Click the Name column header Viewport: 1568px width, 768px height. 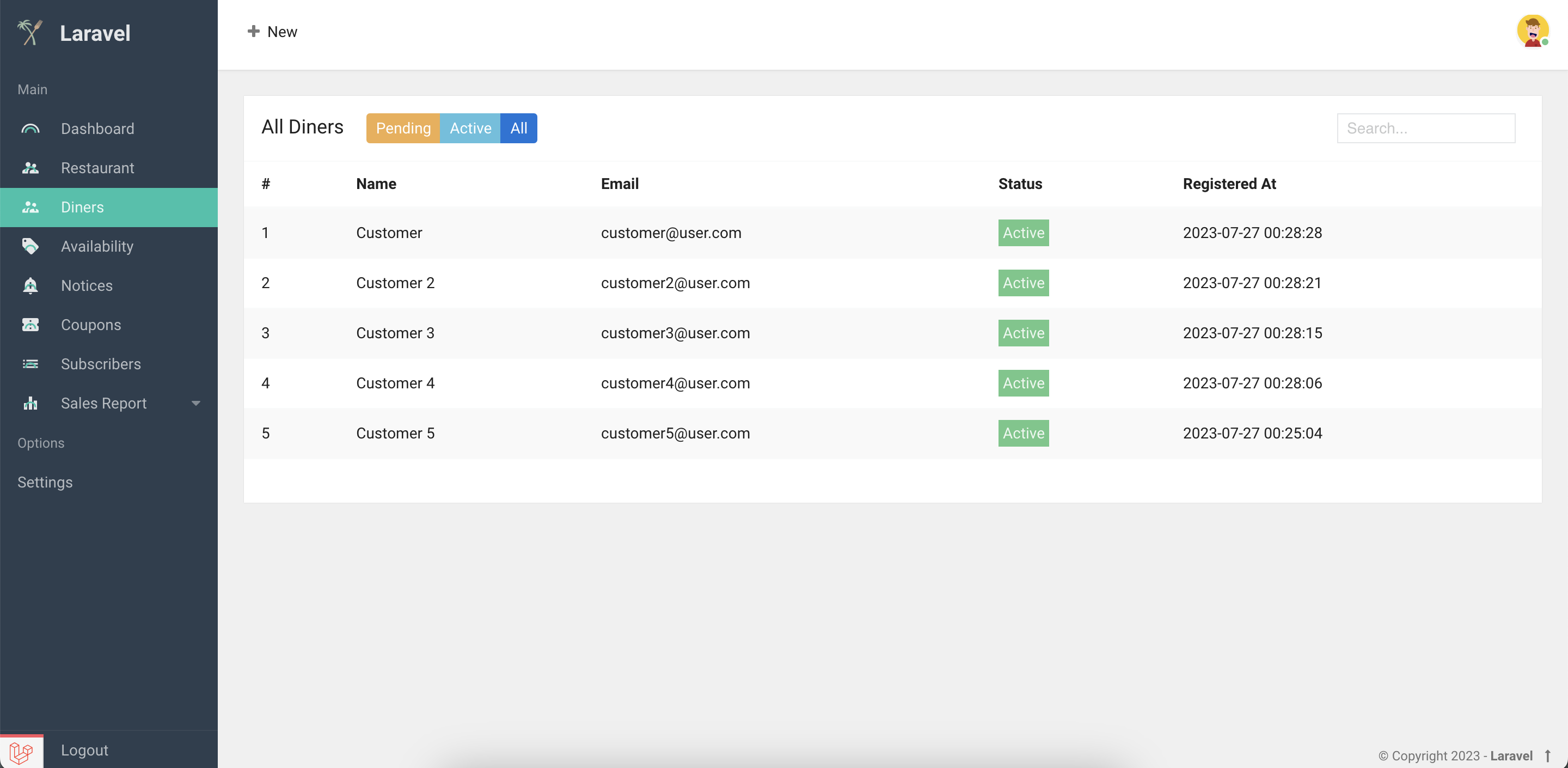click(376, 184)
